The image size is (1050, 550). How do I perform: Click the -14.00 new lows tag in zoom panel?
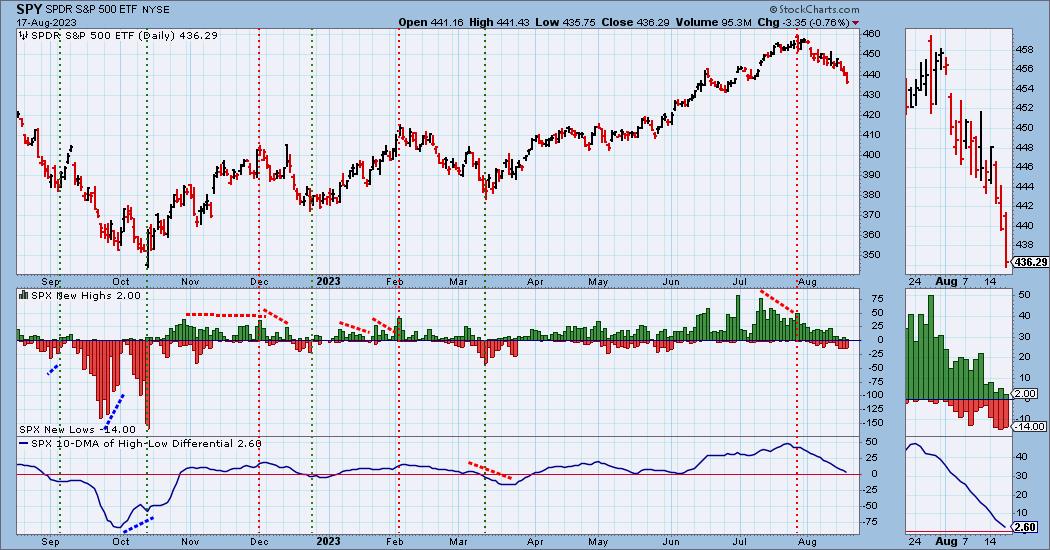1030,427
